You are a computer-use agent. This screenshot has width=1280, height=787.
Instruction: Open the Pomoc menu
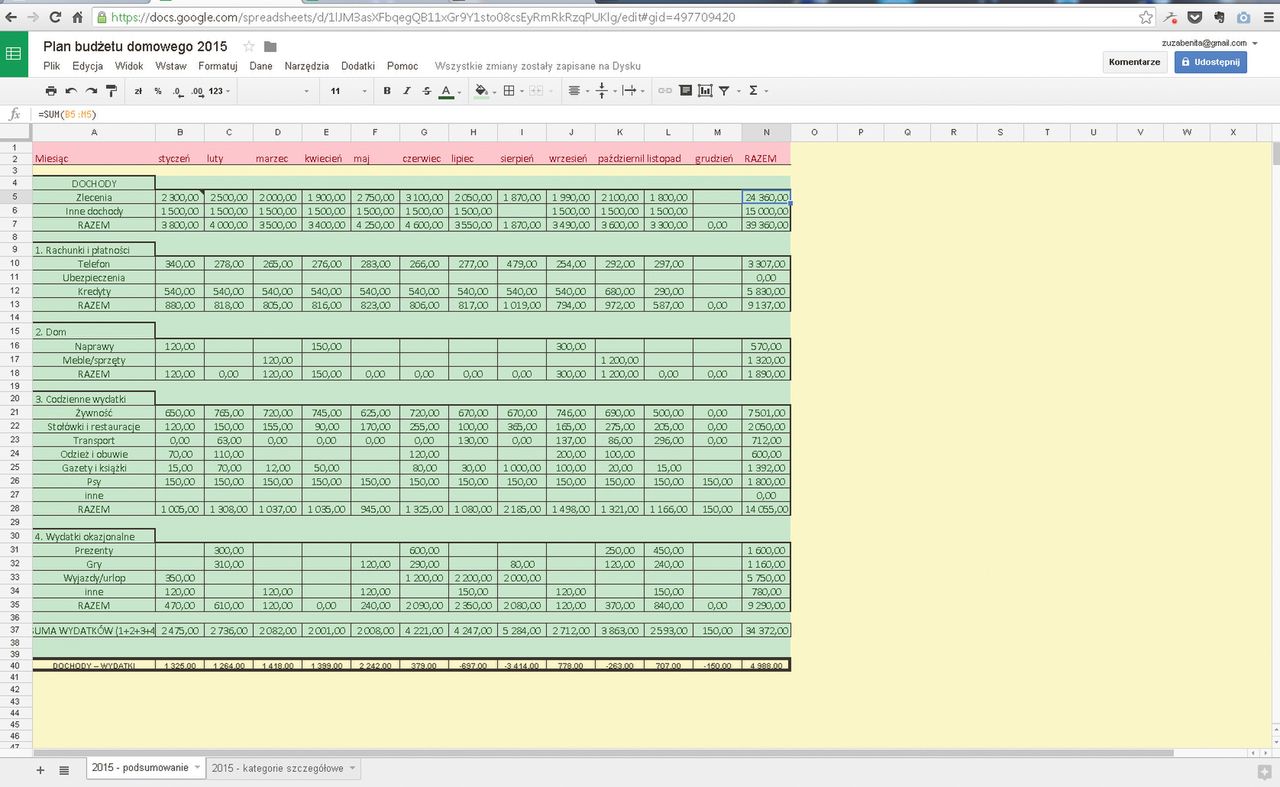402,66
